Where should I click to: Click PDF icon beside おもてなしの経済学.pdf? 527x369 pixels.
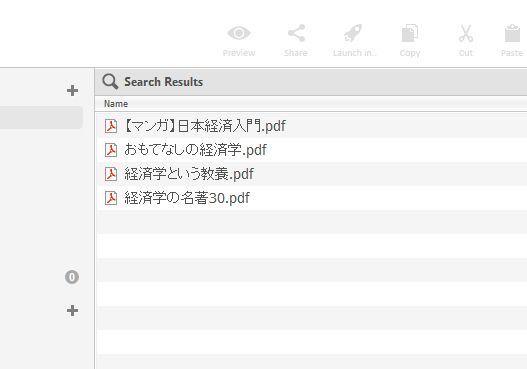click(x=111, y=150)
